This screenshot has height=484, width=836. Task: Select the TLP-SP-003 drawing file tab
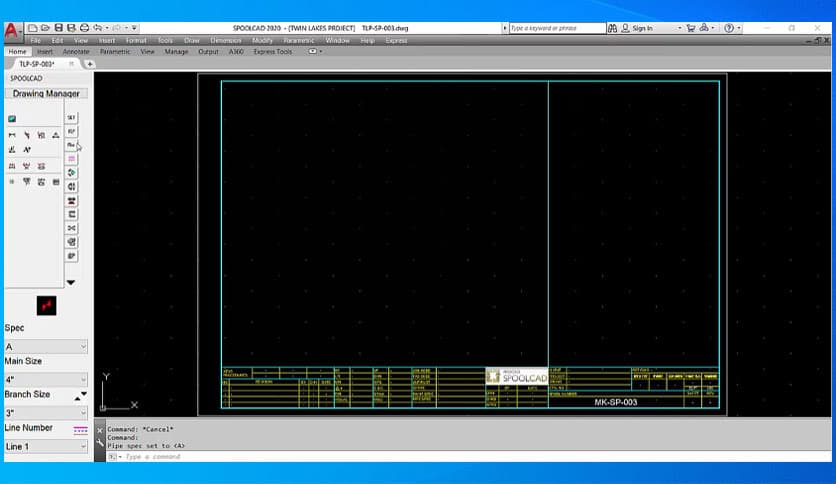coord(37,64)
